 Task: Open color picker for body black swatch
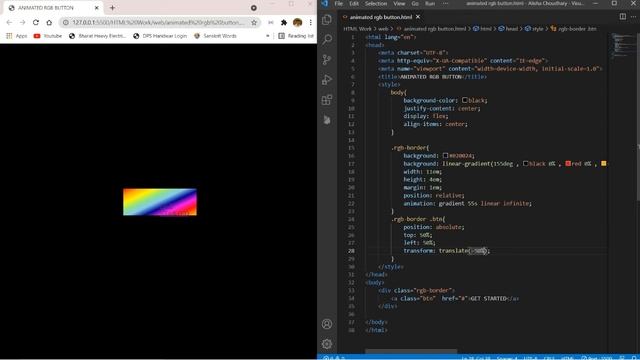pos(464,100)
